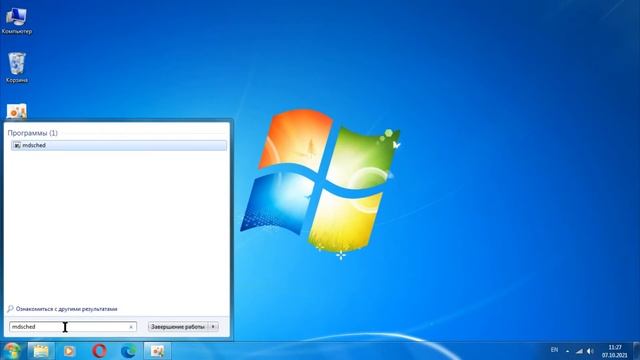Open the volume speaker tray icon

590,351
